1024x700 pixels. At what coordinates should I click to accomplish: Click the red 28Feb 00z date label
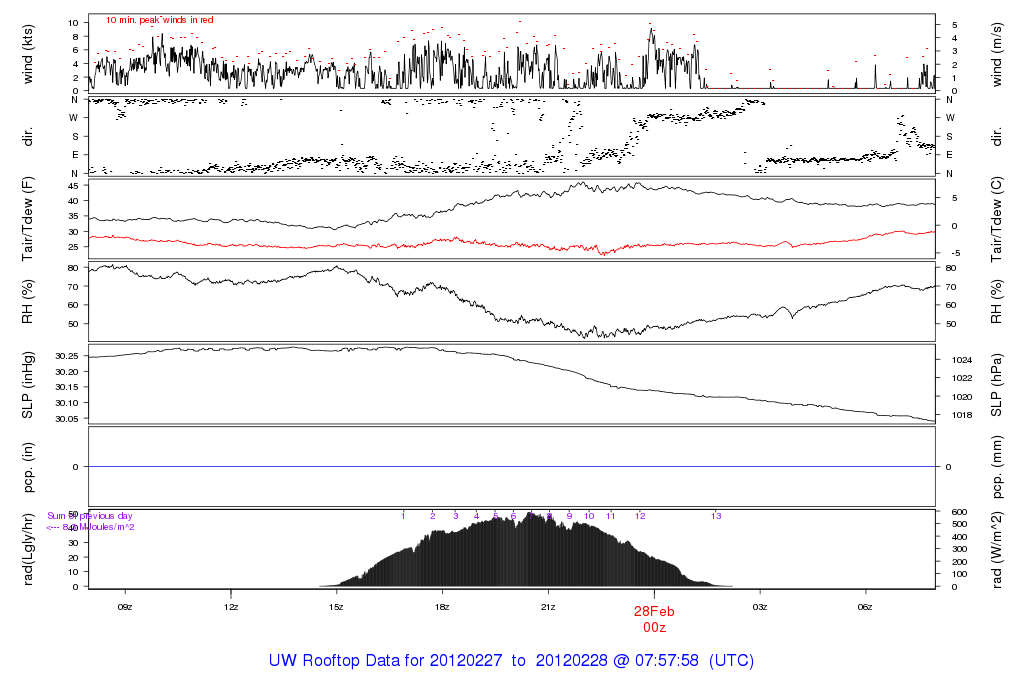coord(654,618)
